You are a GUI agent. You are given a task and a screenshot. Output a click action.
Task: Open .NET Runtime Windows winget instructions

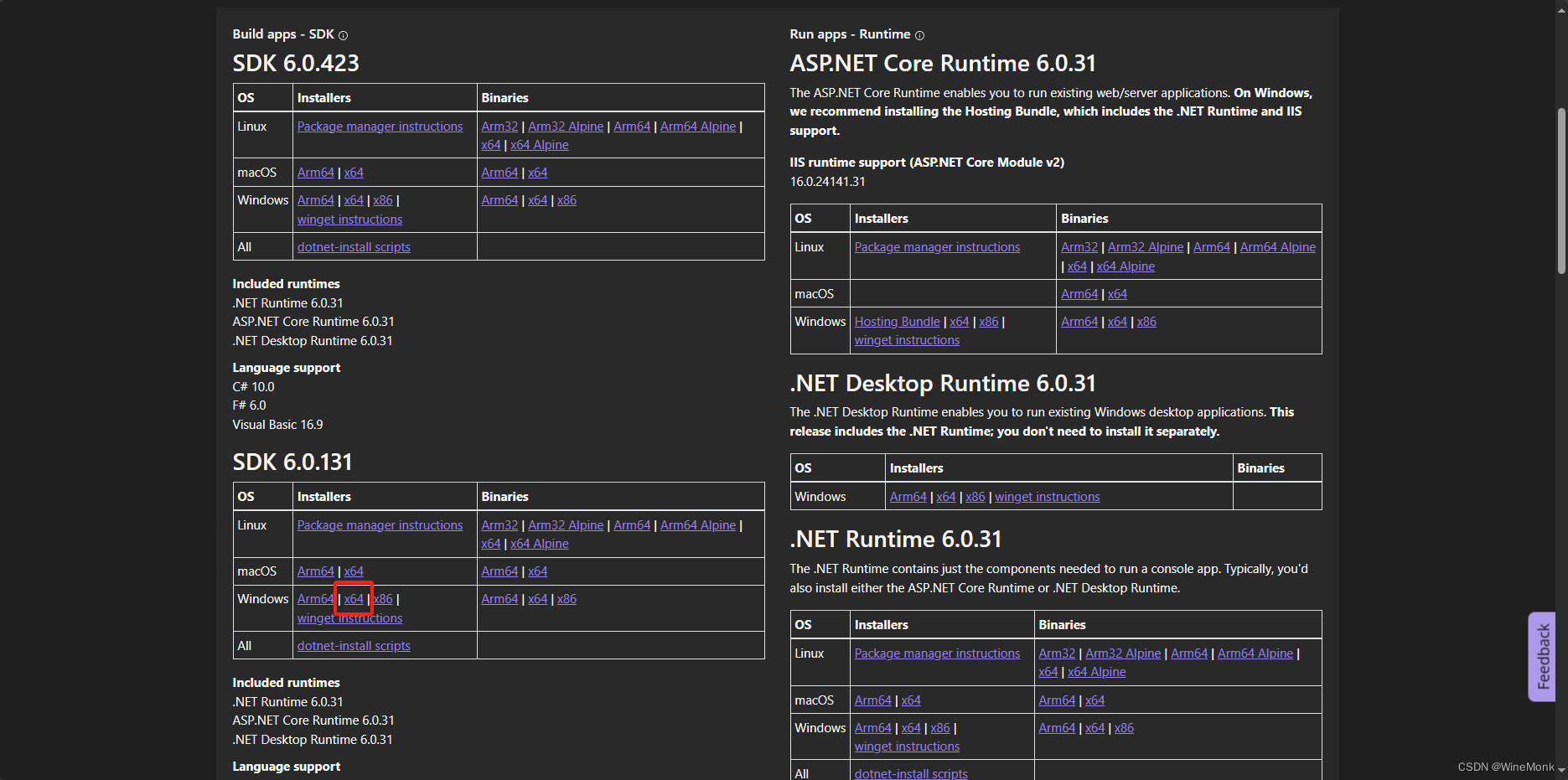pyautogui.click(x=907, y=746)
